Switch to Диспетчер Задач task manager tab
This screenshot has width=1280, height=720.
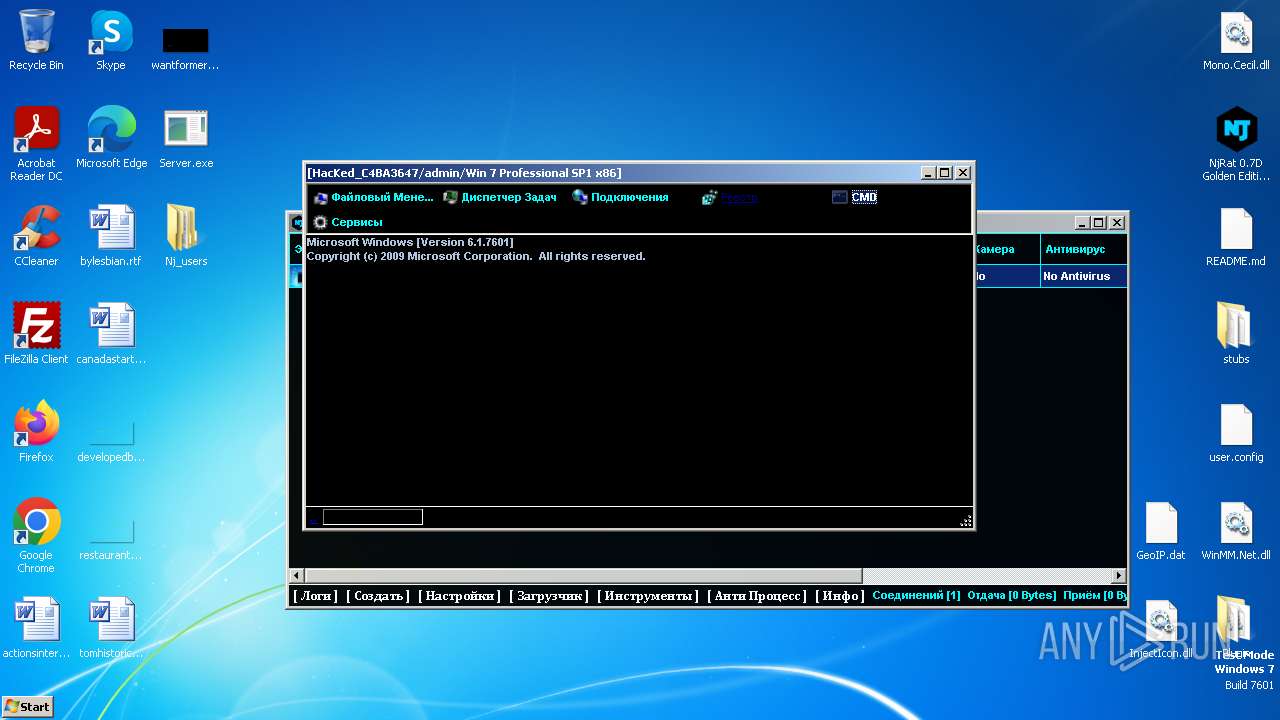[500, 197]
